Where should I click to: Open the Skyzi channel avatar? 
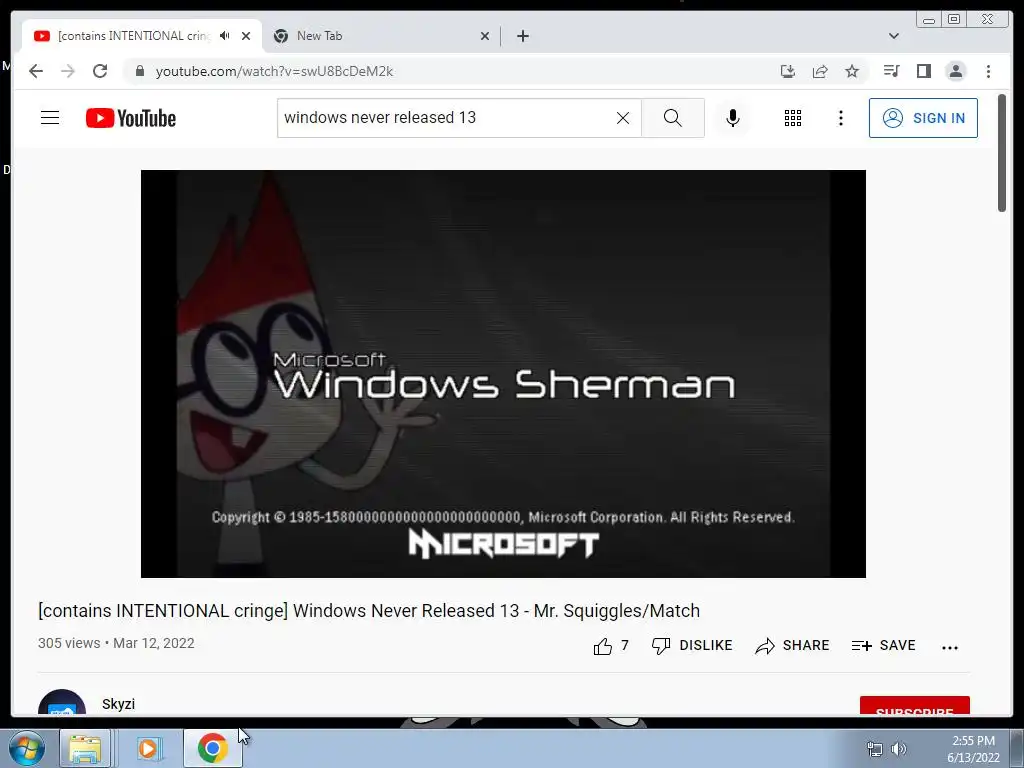click(x=62, y=703)
